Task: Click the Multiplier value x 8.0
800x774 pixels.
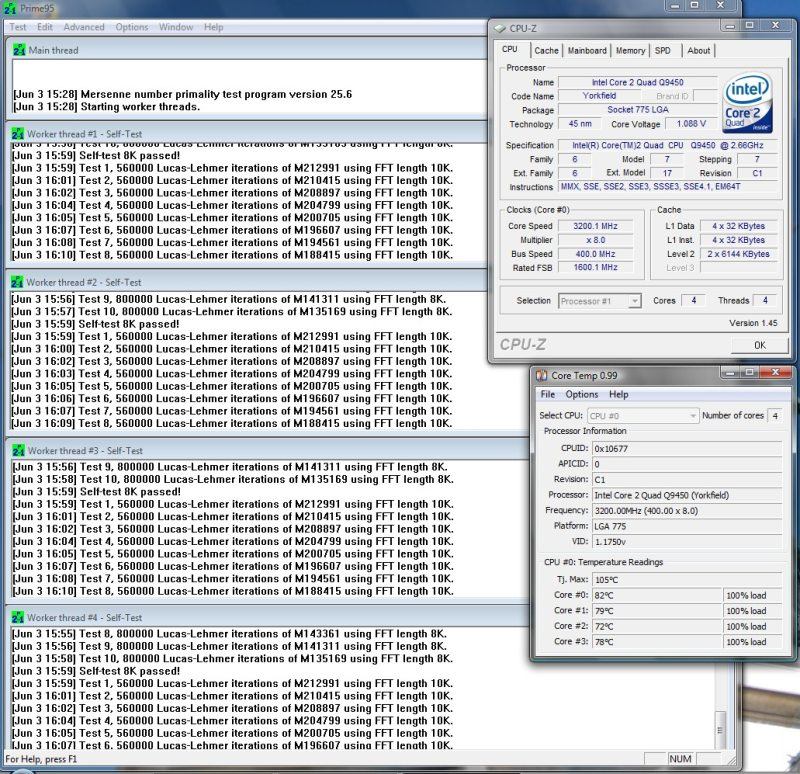Action: click(595, 240)
